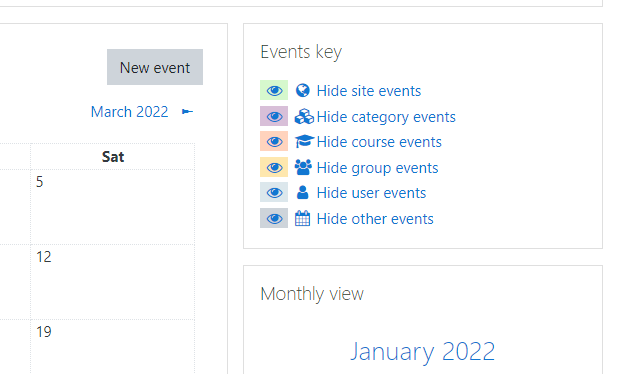Select Saturday the 12th calendar cell

coord(113,282)
